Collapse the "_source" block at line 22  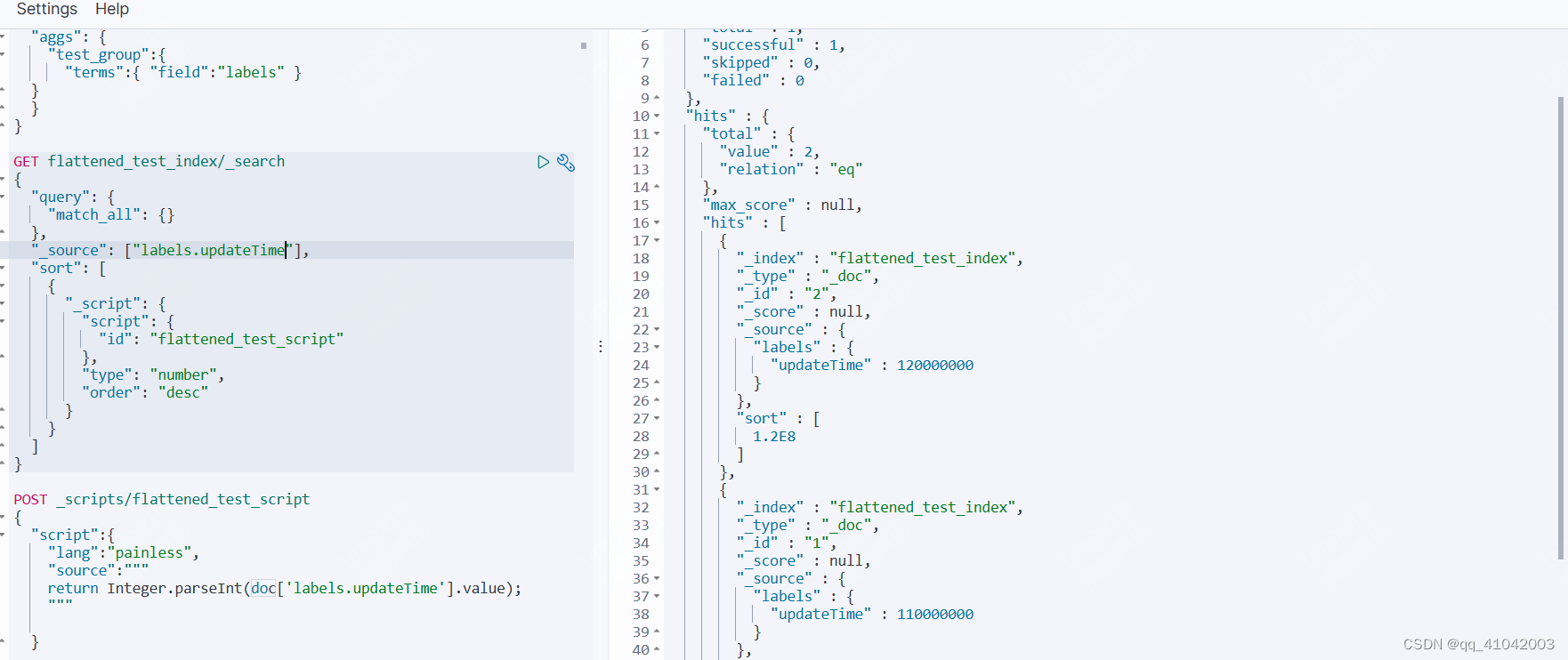[657, 329]
